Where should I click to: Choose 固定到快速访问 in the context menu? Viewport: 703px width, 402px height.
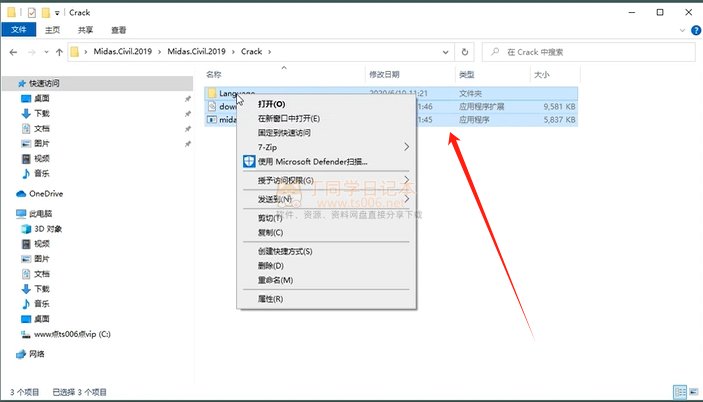326,133
